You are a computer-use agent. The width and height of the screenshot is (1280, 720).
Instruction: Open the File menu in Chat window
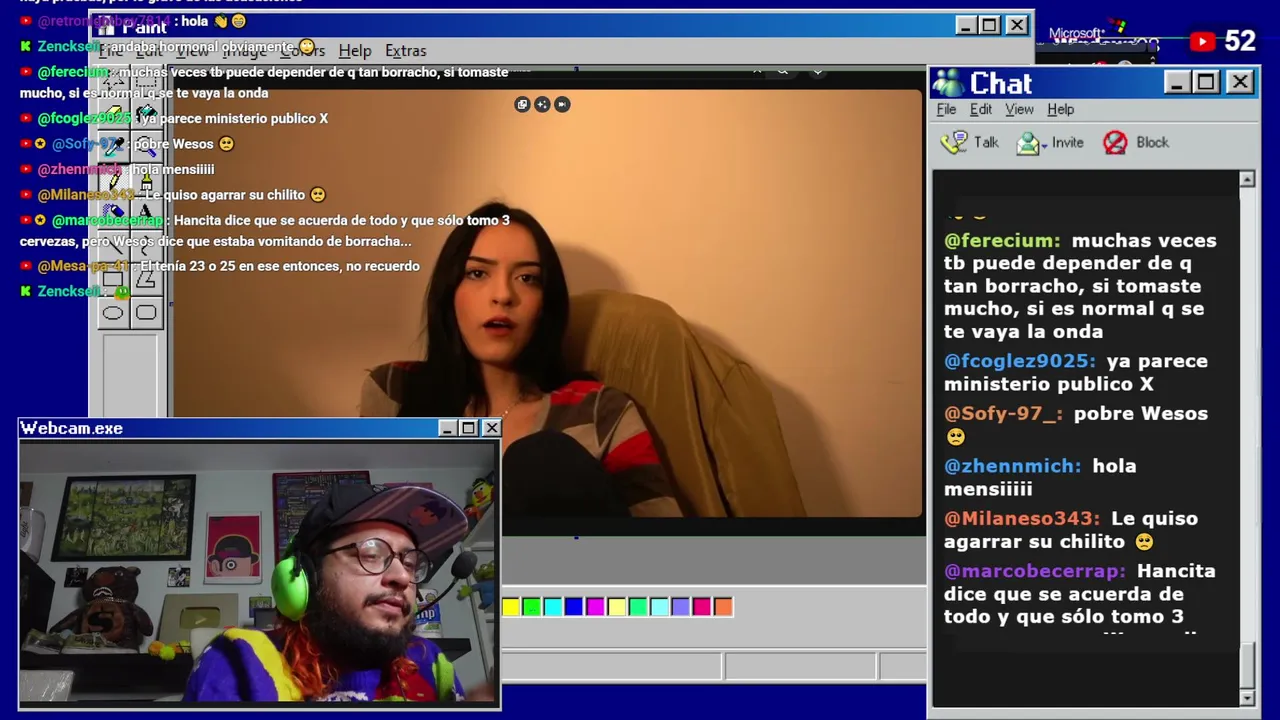pos(946,109)
